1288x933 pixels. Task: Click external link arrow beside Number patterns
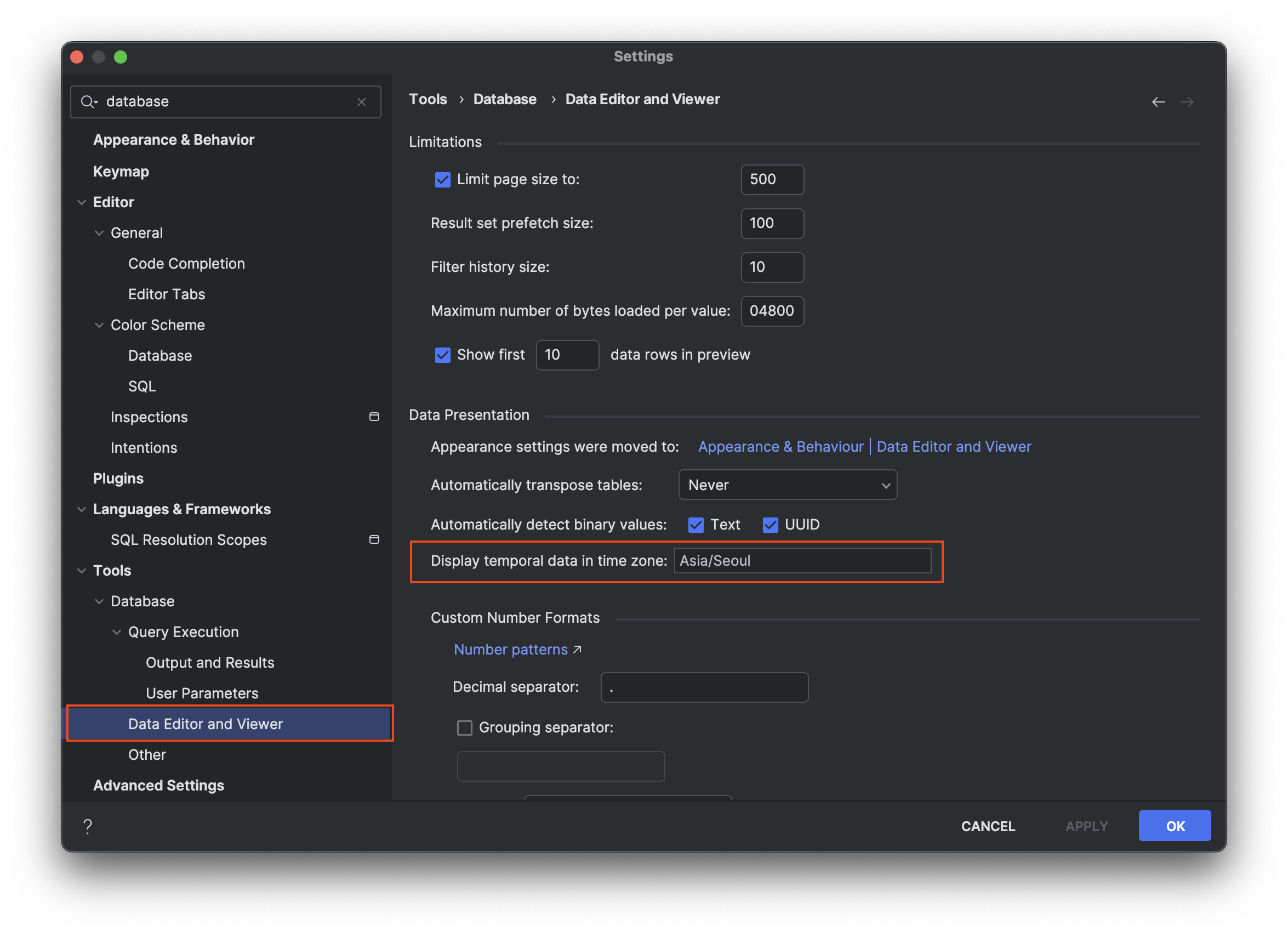point(578,649)
